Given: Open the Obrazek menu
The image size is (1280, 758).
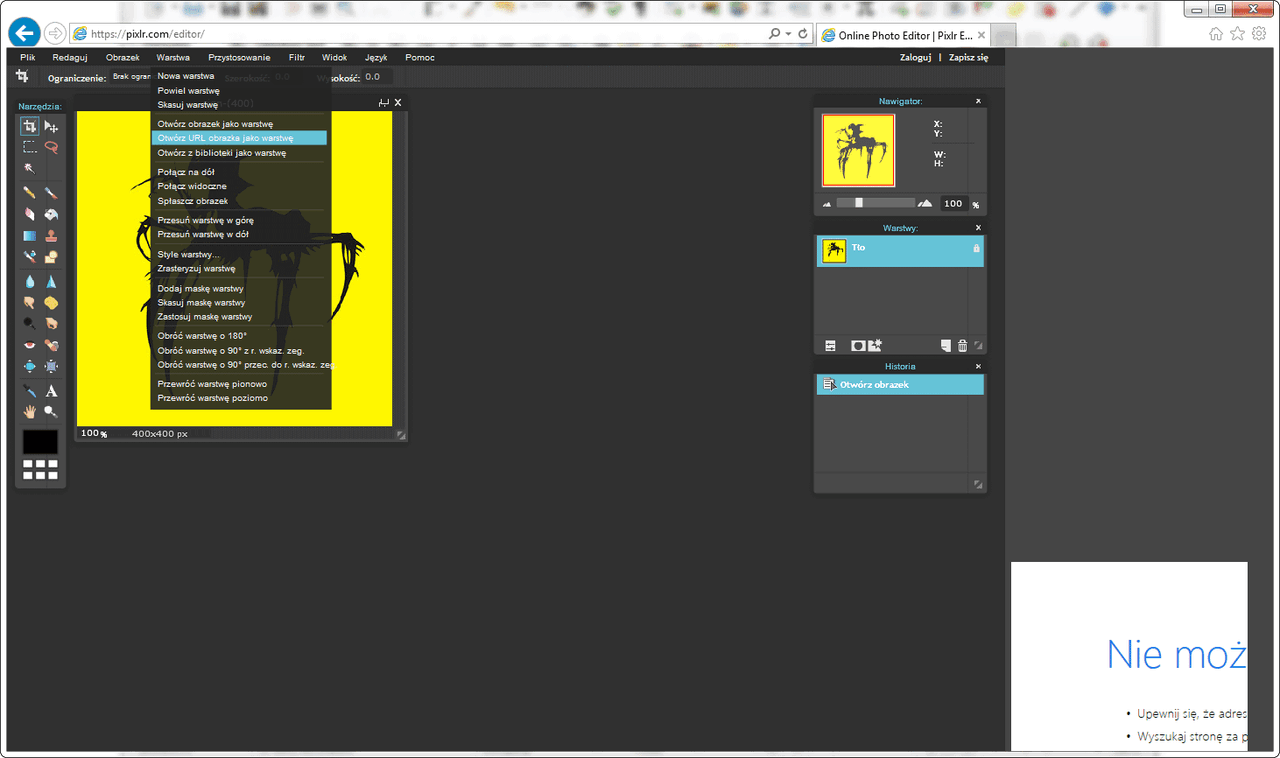Looking at the screenshot, I should pos(123,57).
